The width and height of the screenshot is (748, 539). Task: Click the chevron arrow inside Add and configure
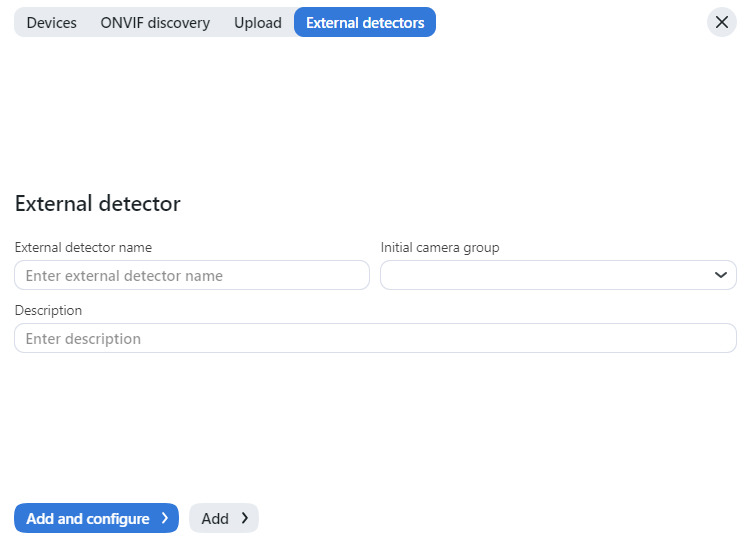click(x=165, y=518)
